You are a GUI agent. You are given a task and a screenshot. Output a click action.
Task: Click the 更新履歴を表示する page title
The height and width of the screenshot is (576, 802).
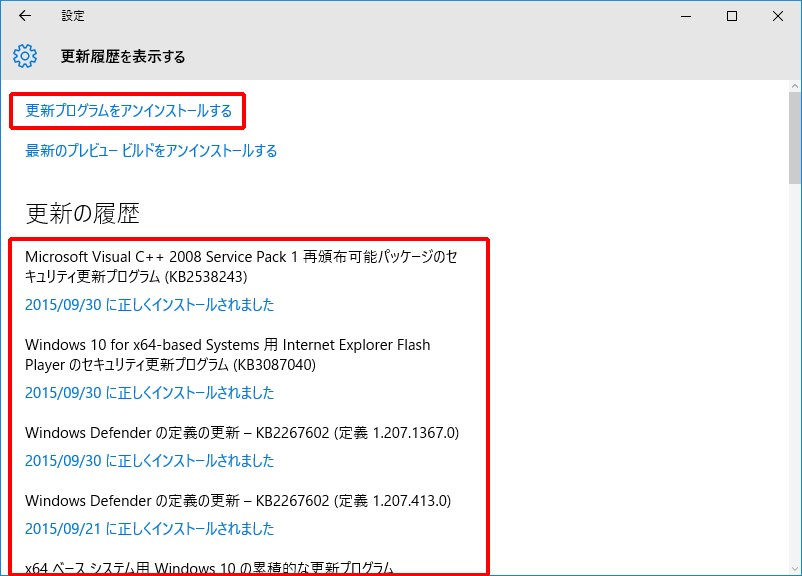point(123,56)
